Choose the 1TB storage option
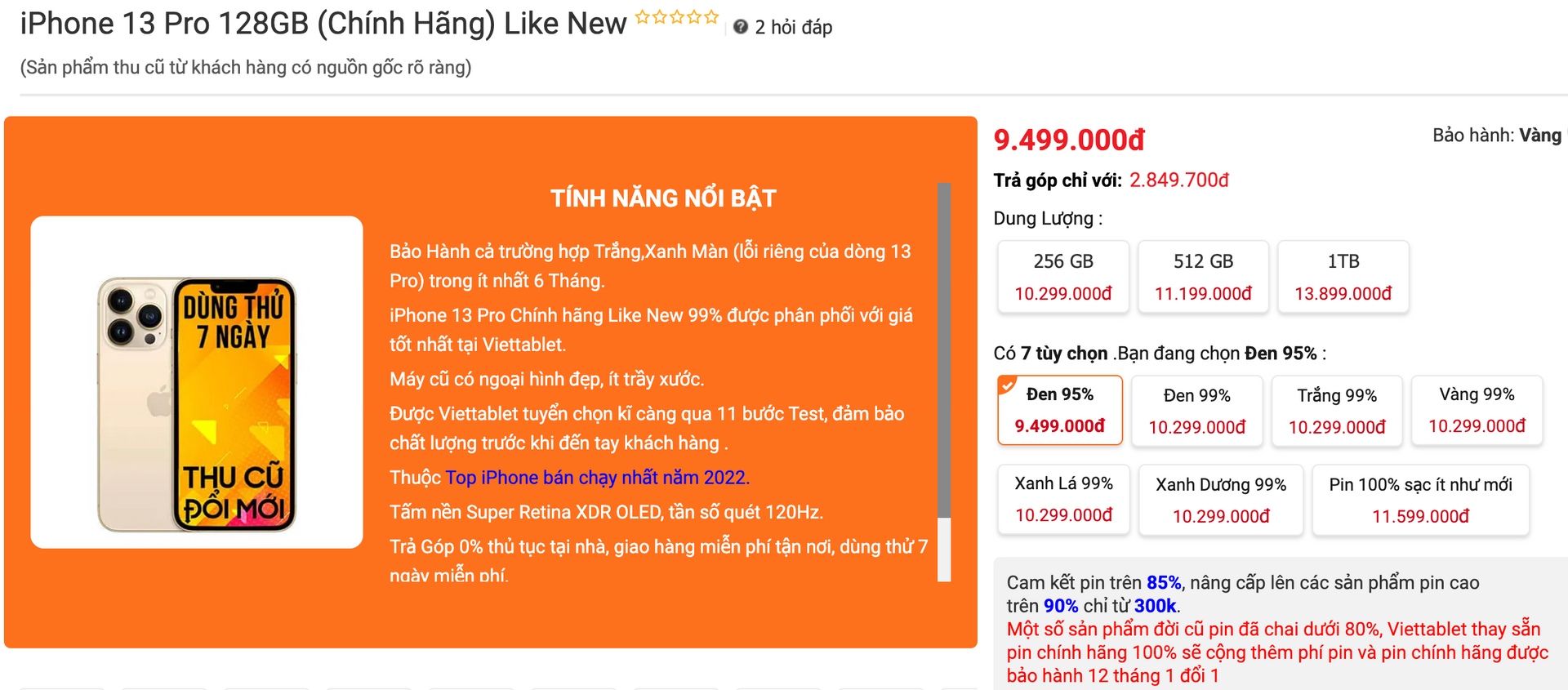This screenshot has height=690, width=1568. pos(1343,277)
